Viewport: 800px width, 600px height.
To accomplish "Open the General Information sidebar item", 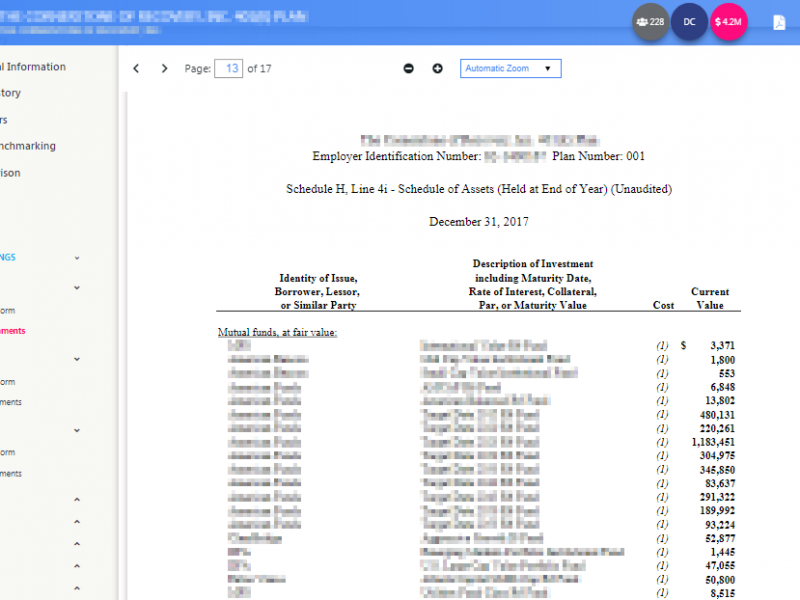I will click(32, 67).
